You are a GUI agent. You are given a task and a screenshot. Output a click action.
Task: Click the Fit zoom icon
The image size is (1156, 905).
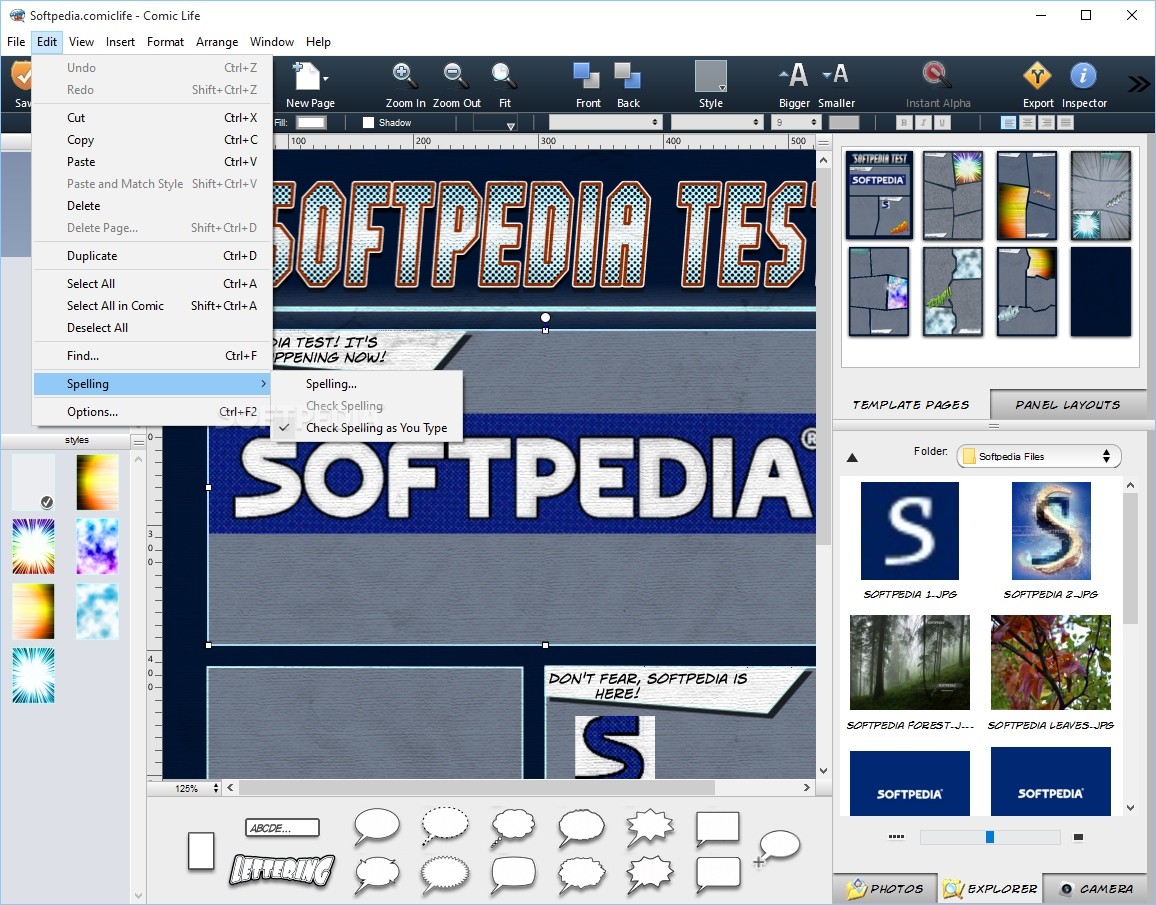[504, 75]
